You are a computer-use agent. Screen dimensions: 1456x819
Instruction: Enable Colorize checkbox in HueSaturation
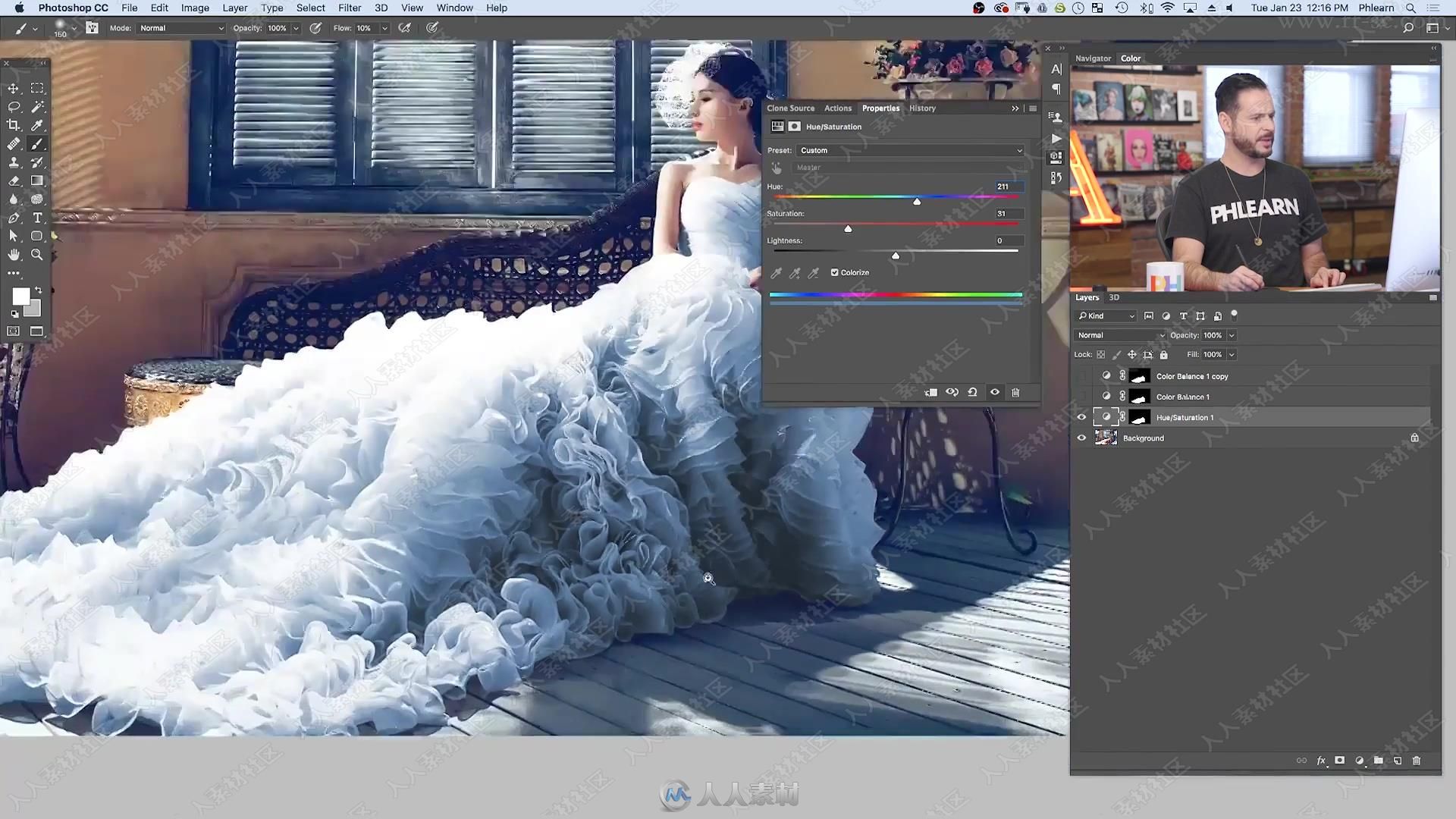tap(834, 271)
